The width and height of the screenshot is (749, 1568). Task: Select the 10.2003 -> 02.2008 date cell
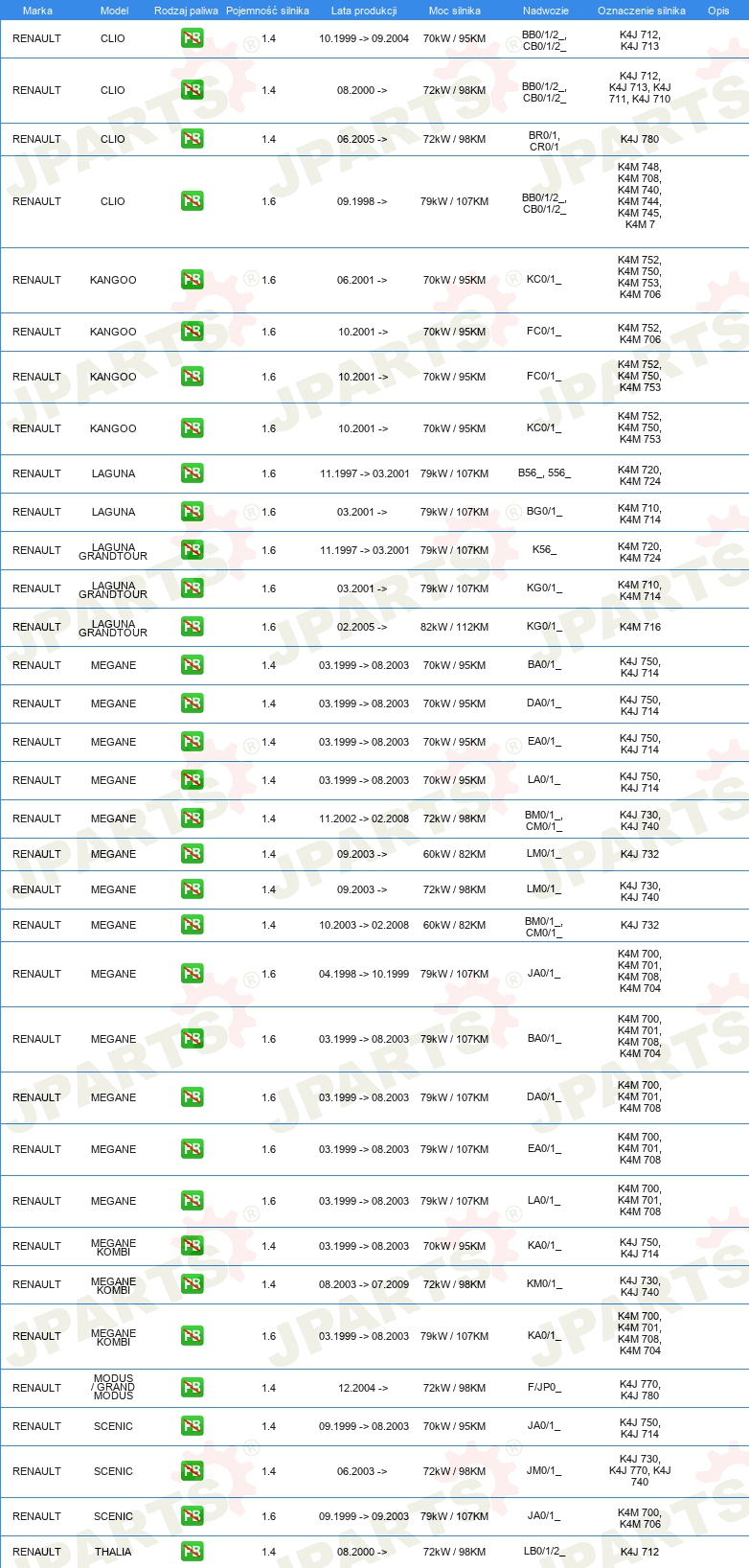click(364, 926)
